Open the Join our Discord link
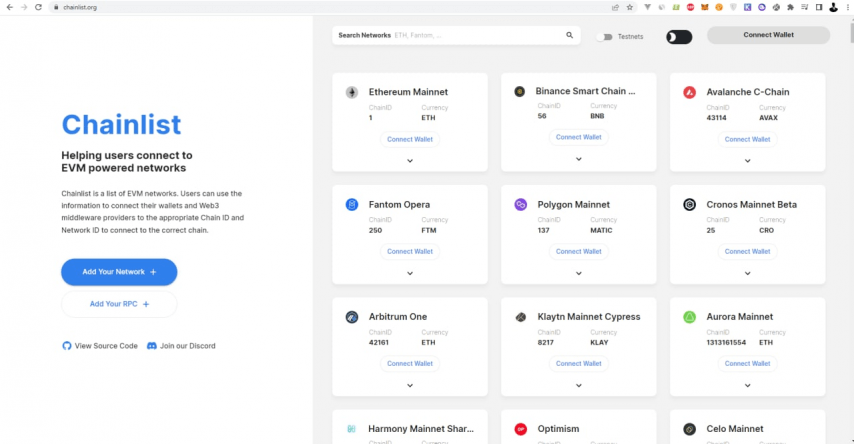 181,346
